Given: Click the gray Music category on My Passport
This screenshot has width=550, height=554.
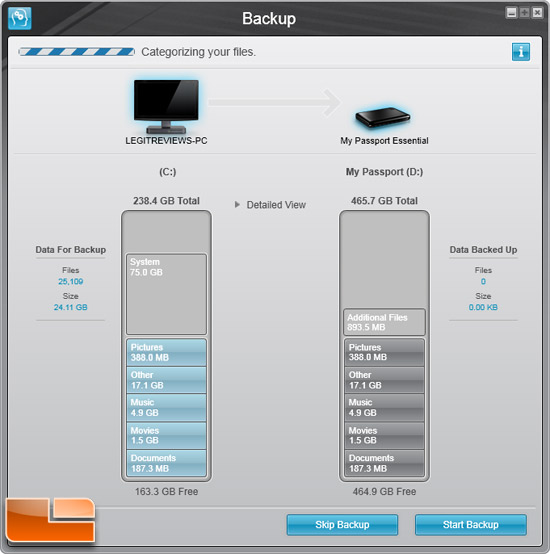Looking at the screenshot, I should (384, 408).
